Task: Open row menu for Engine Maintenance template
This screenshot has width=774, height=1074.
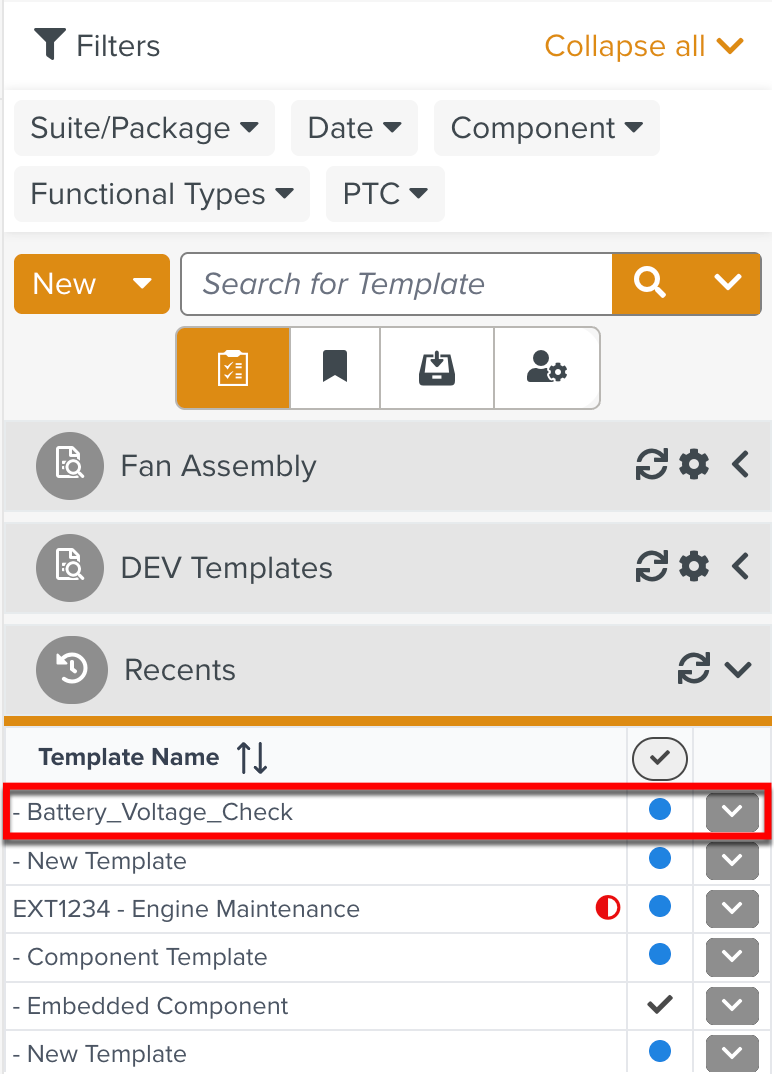Action: click(x=732, y=908)
